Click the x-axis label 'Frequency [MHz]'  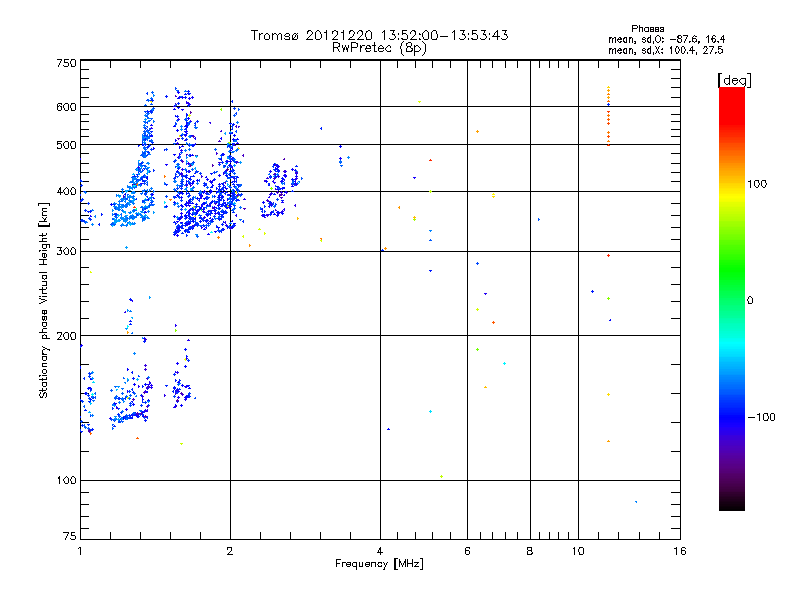pos(379,564)
